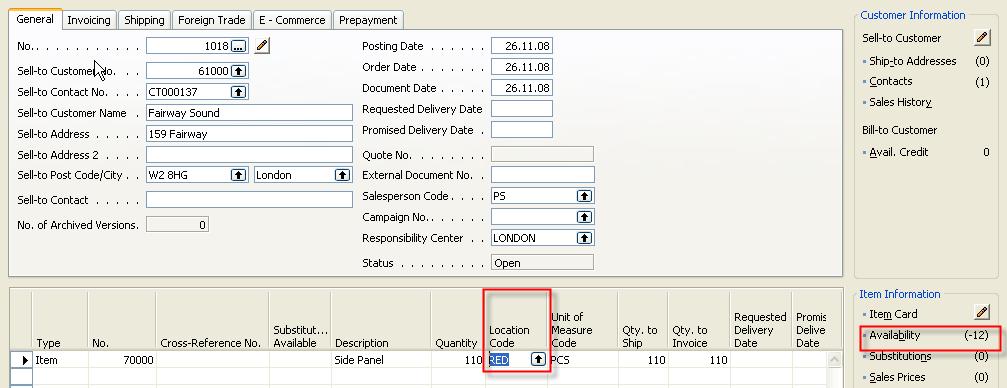Open the City London lookup arrow

342,175
